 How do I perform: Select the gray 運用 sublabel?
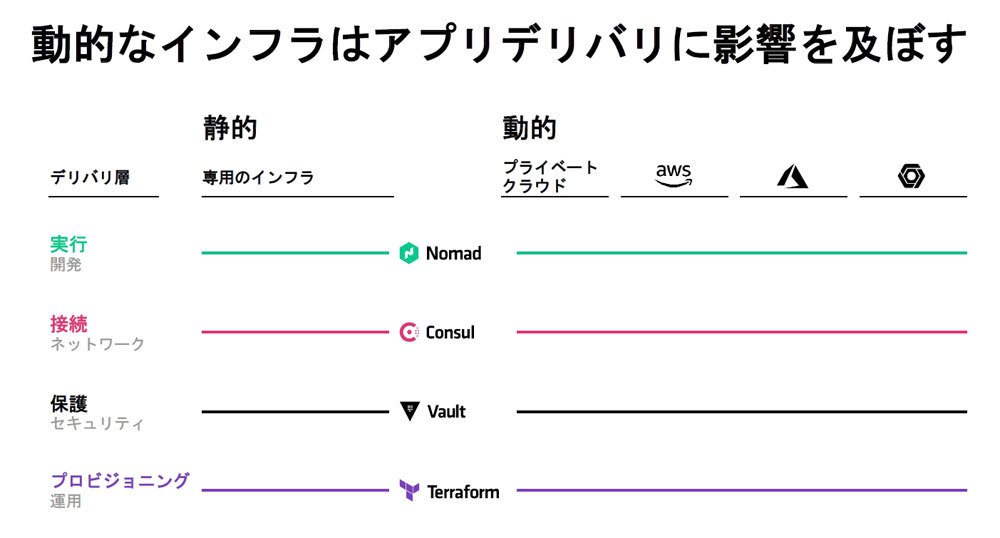[x=66, y=502]
